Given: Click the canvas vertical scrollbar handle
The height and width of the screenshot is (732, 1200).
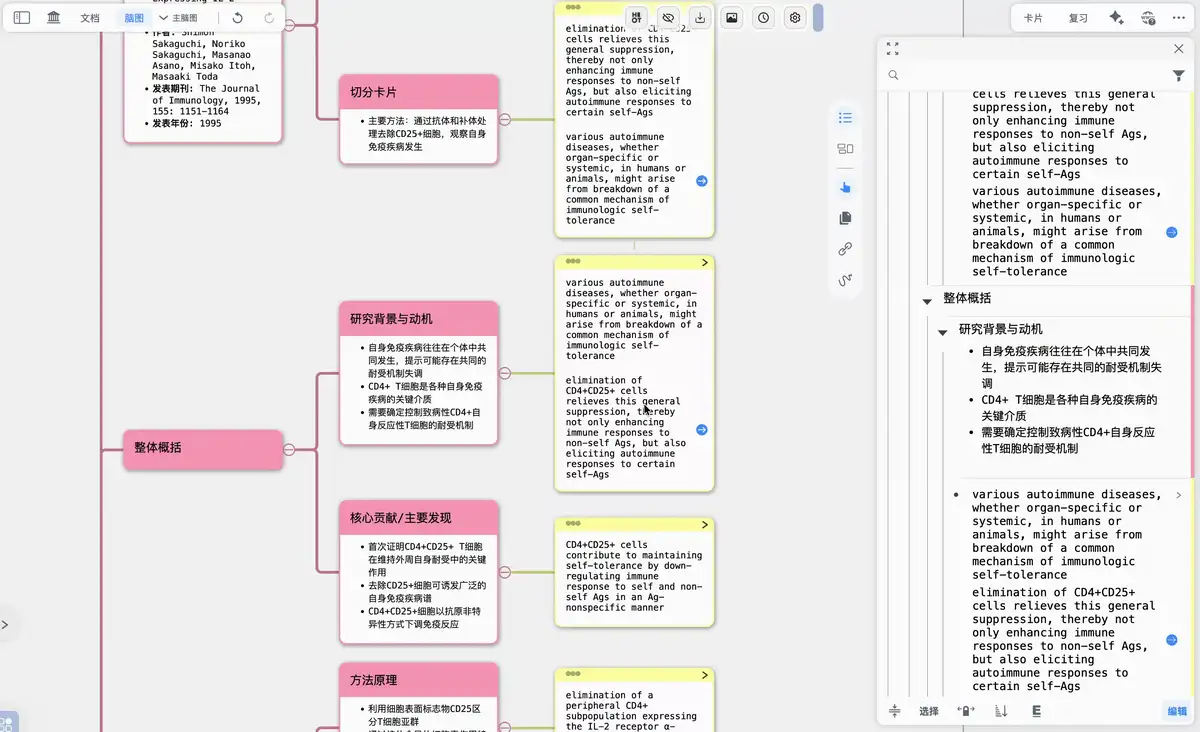Looking at the screenshot, I should [x=818, y=17].
